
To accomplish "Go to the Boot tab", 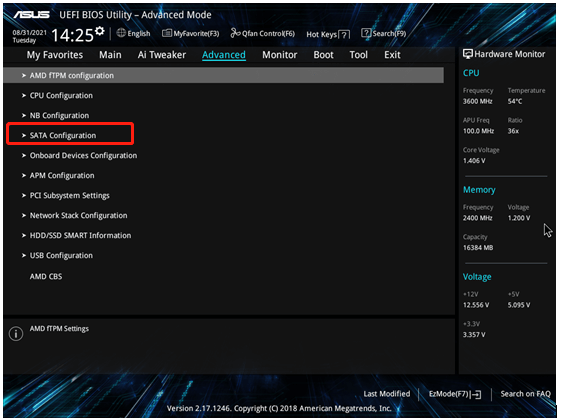I will point(323,55).
